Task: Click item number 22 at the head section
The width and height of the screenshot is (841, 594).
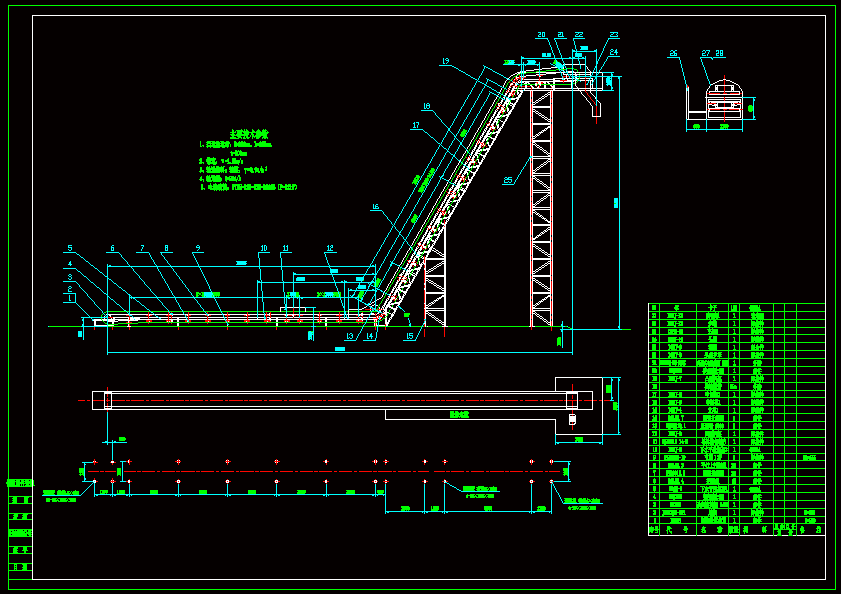Action: point(579,35)
